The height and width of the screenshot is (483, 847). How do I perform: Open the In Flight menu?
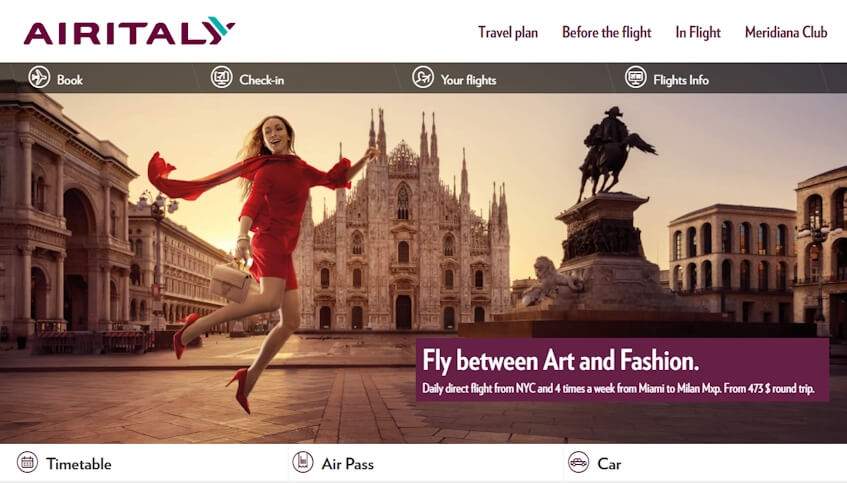[x=698, y=32]
